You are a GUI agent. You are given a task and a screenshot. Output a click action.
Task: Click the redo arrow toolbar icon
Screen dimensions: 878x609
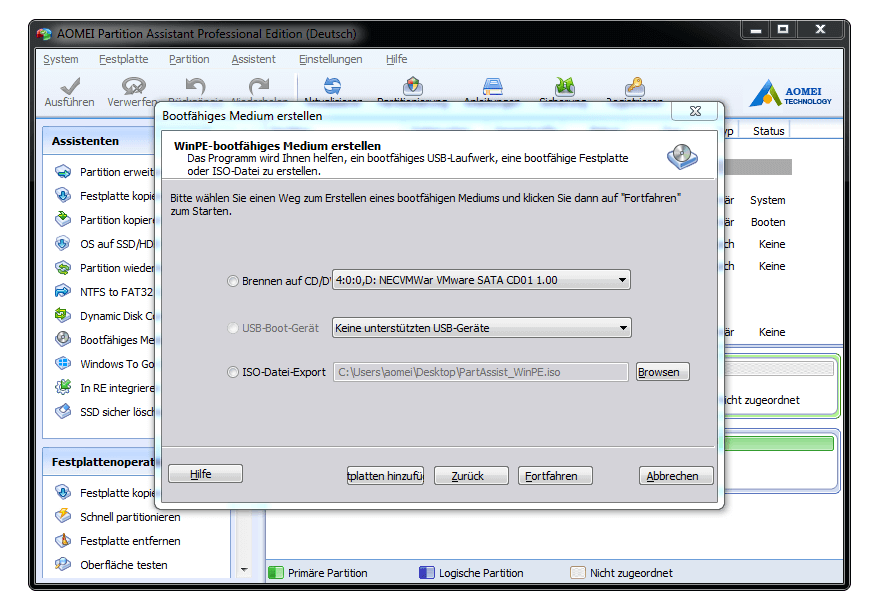point(259,86)
